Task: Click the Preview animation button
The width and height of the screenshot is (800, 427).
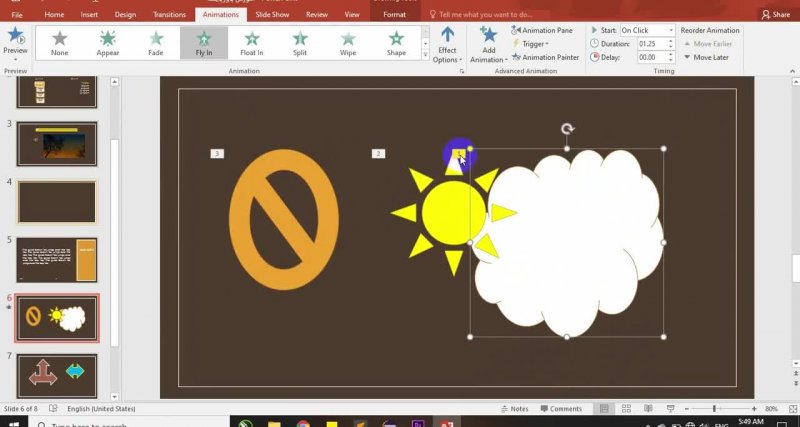Action: click(x=16, y=42)
